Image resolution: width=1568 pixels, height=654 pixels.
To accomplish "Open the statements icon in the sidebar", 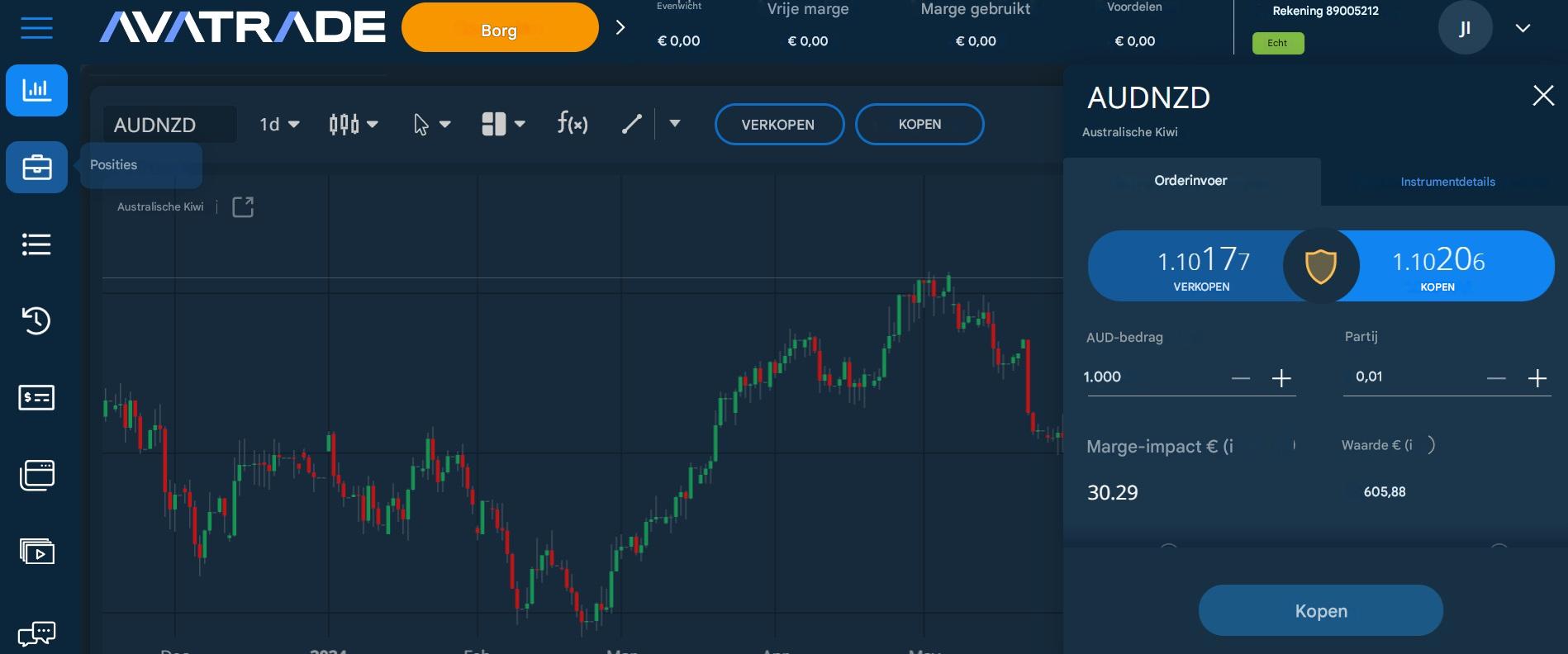I will (36, 398).
